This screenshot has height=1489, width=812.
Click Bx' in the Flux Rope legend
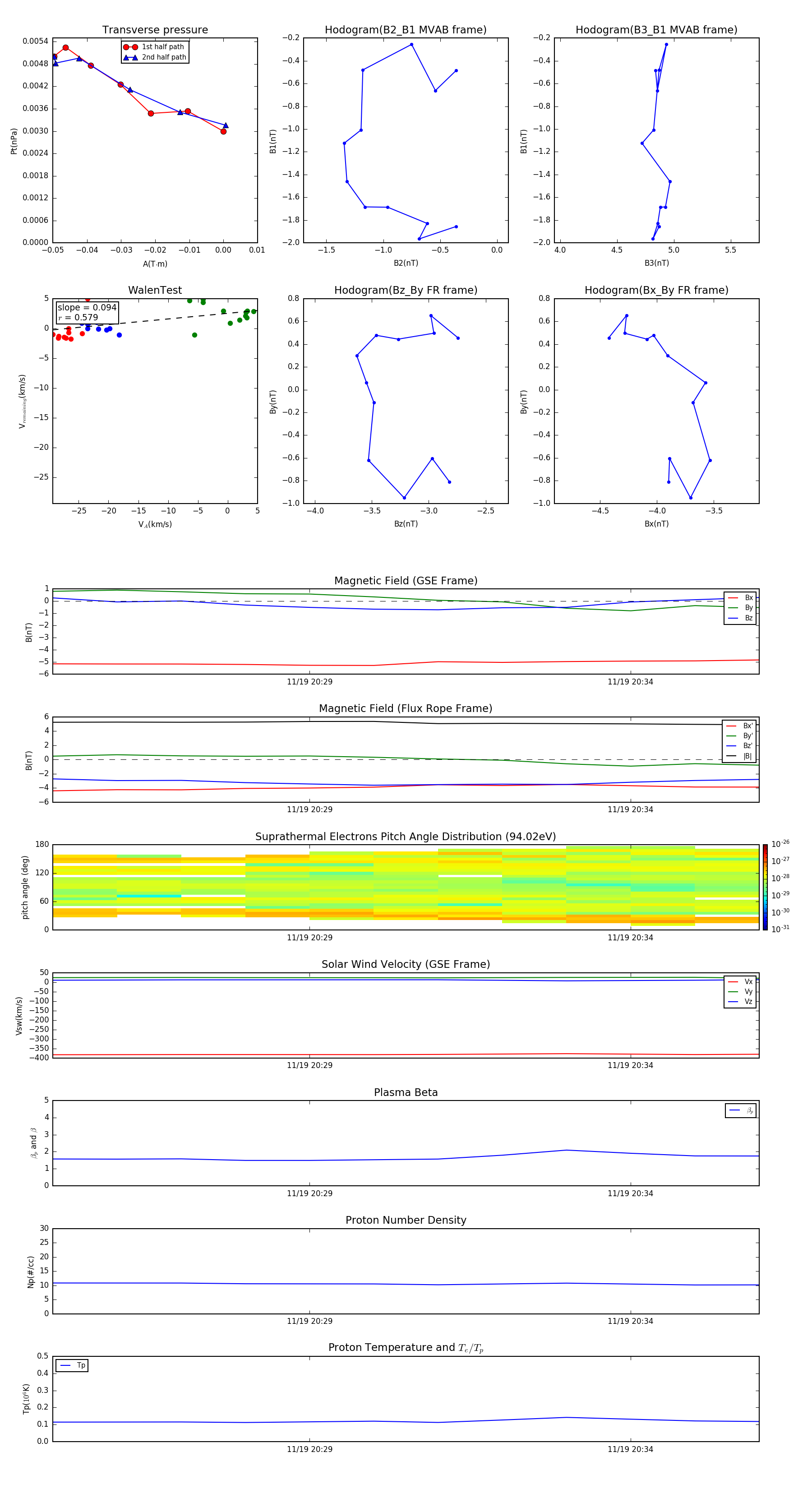point(739,726)
